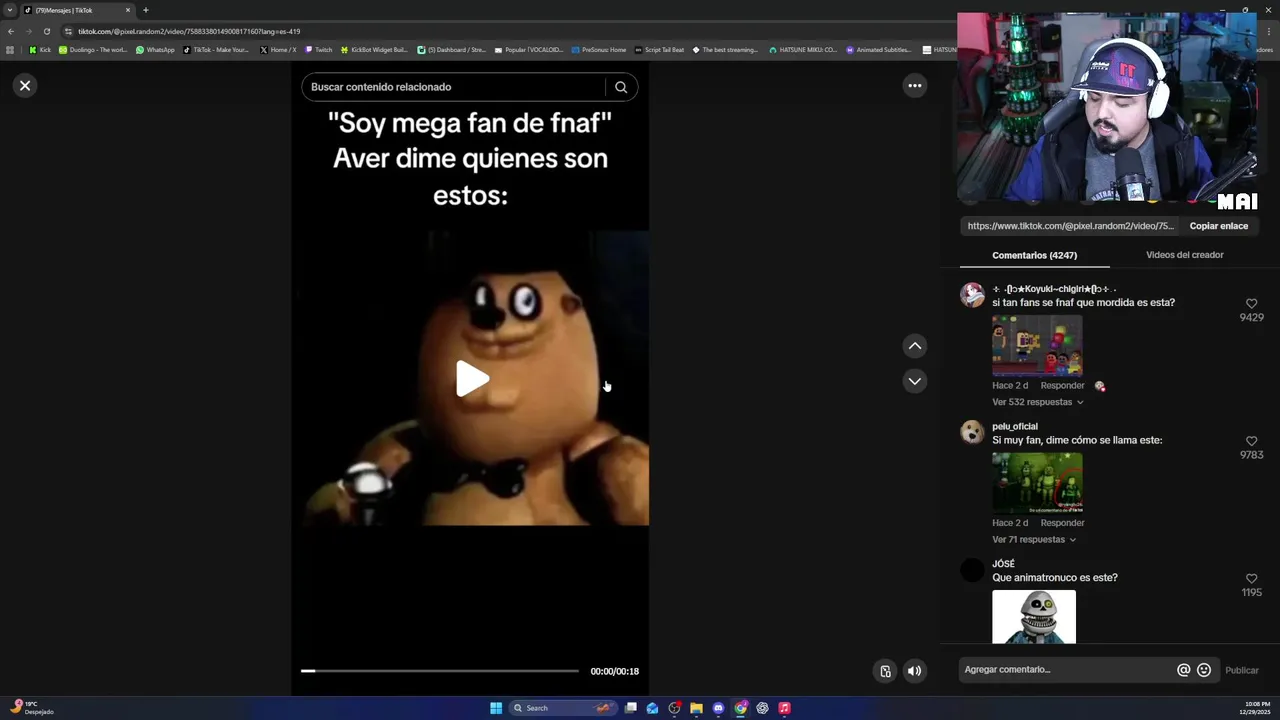Open the three-dot more options menu
This screenshot has height=720, width=1280.
point(914,86)
